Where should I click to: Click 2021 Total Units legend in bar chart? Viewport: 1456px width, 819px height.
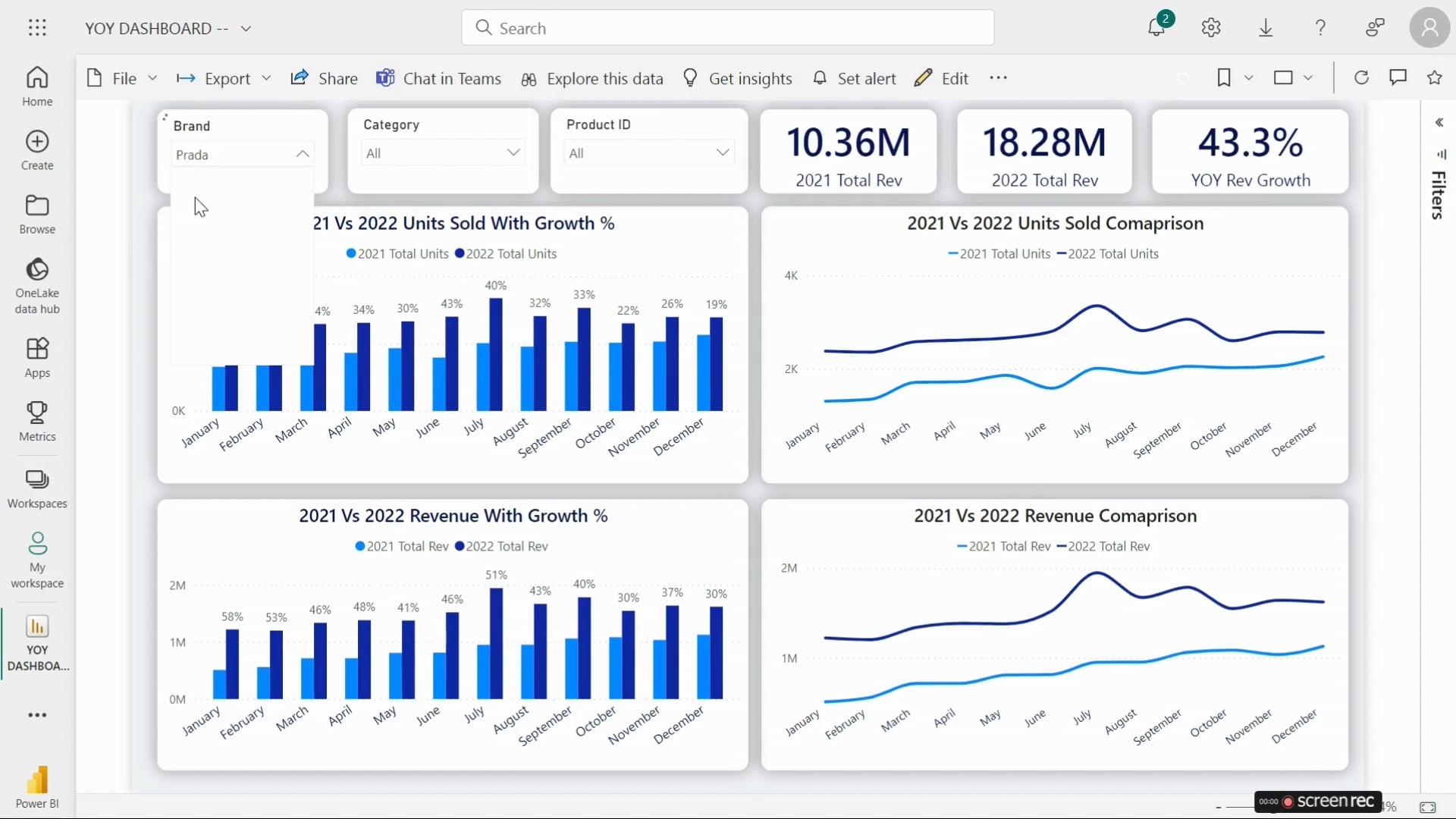(397, 254)
